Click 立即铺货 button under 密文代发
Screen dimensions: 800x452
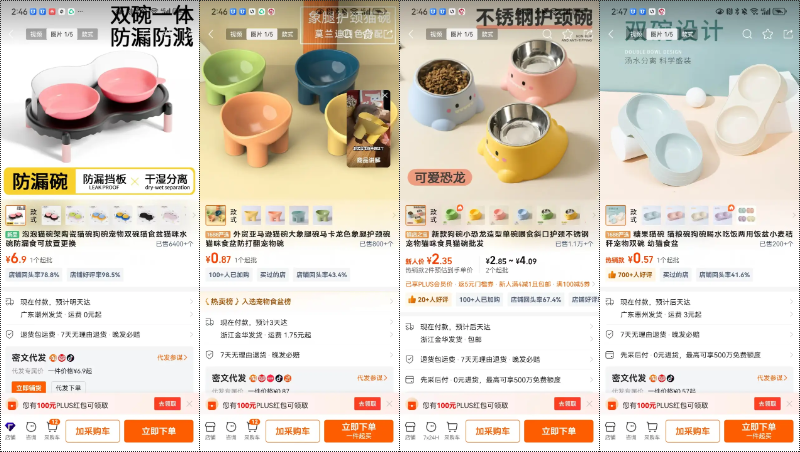(29, 388)
